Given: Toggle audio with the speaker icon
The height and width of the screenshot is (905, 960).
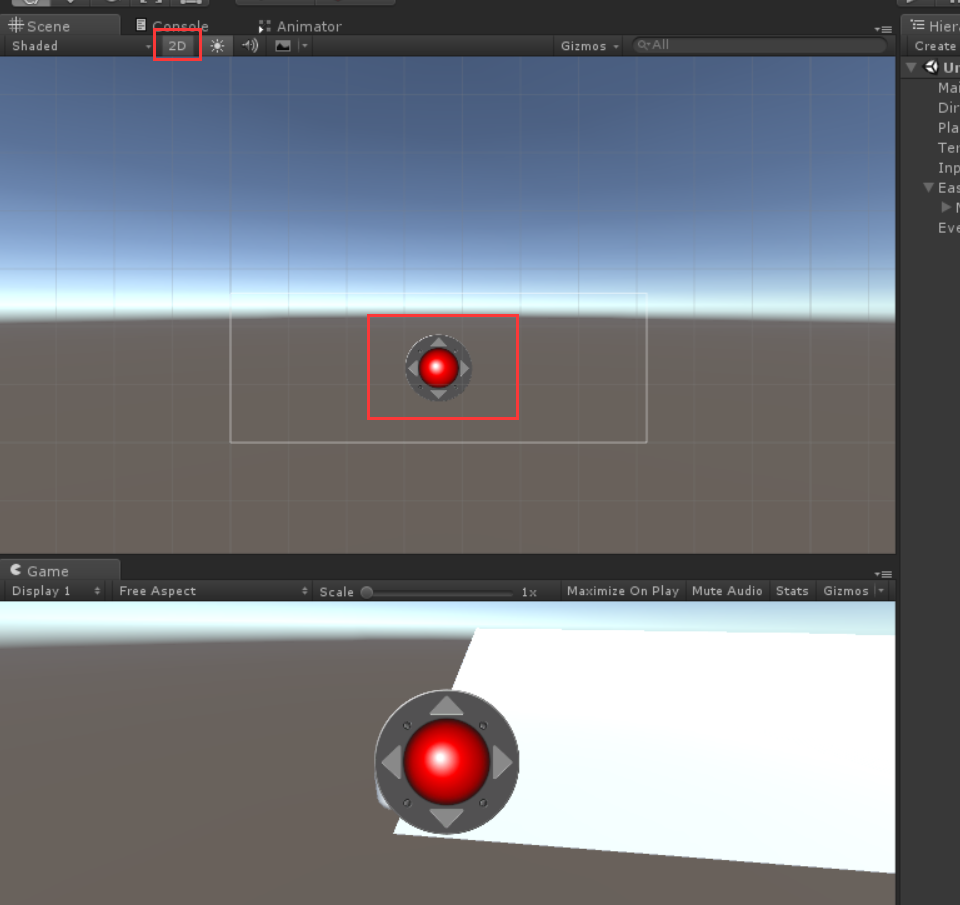Looking at the screenshot, I should click(x=248, y=45).
